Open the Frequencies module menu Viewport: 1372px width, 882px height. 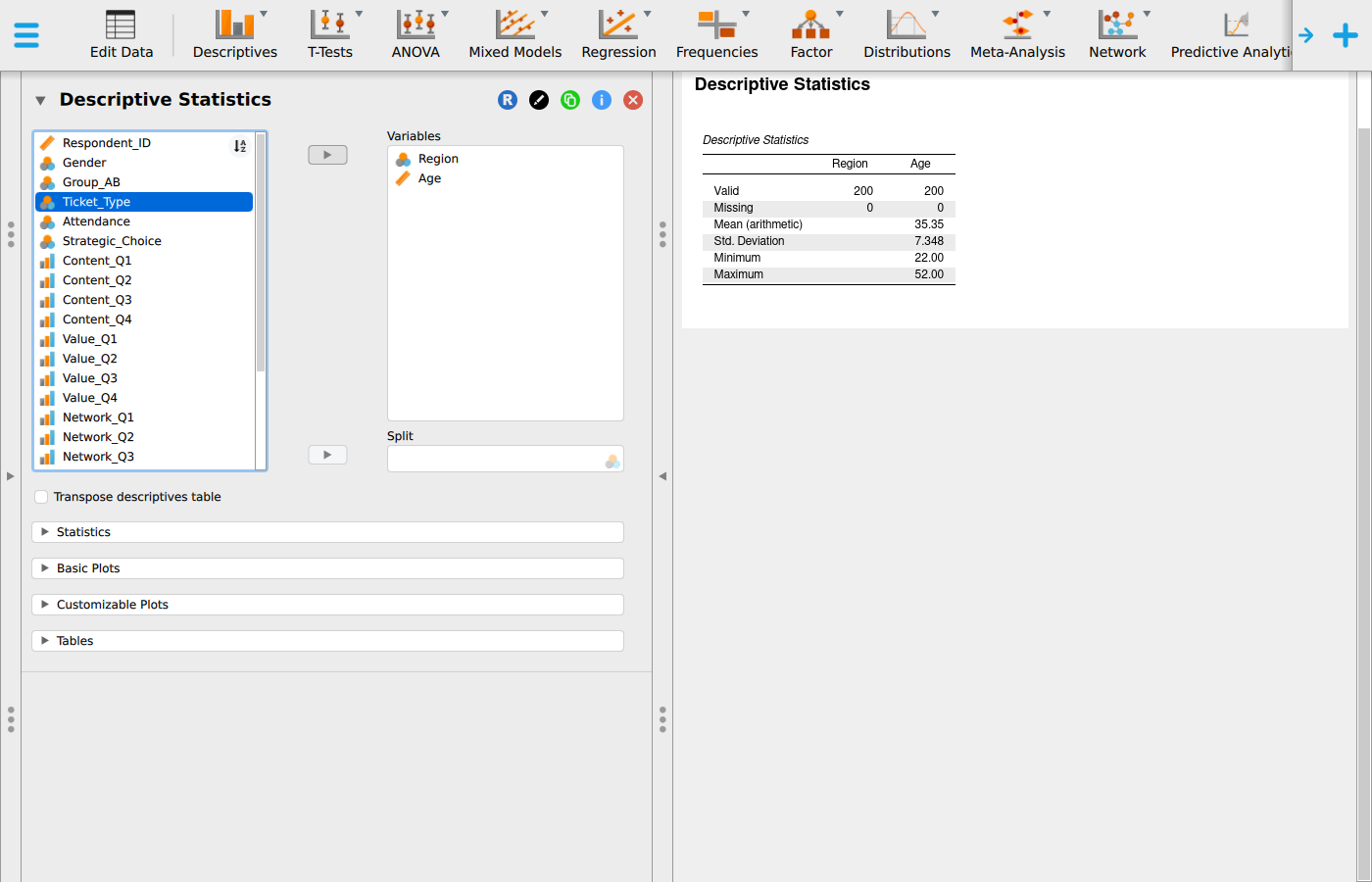coord(716,35)
